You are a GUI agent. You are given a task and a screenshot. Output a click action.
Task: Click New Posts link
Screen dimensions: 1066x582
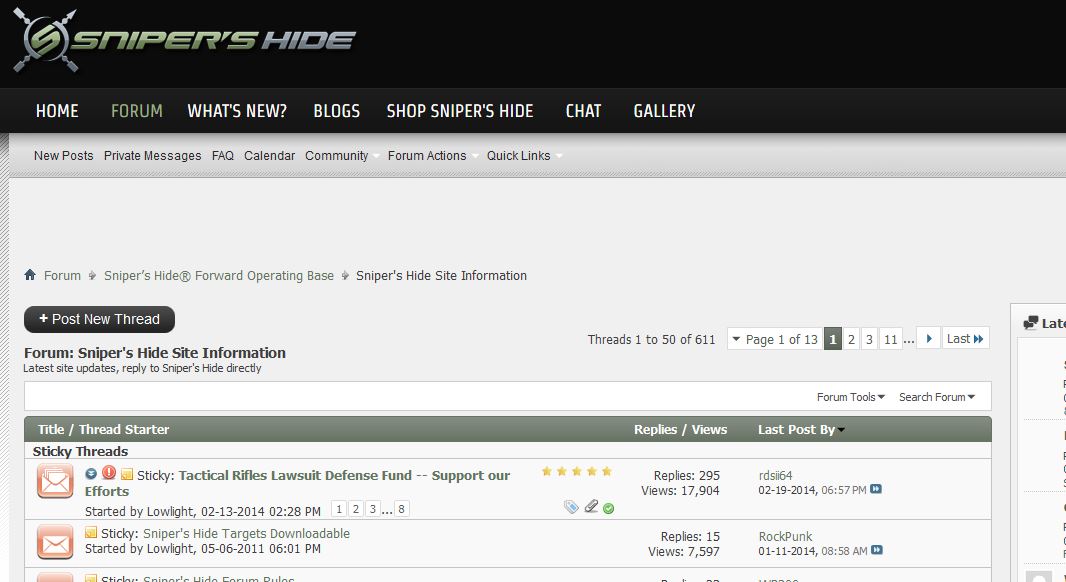tap(64, 156)
